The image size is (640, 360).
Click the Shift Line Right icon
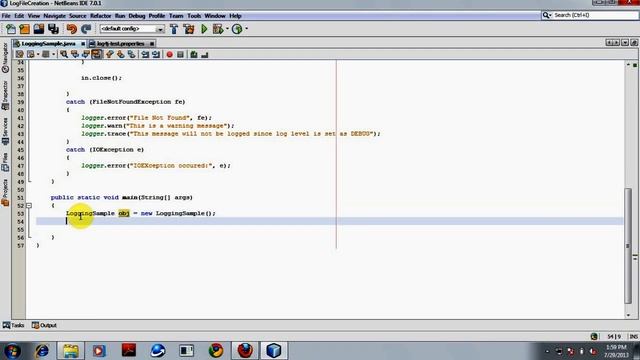click(x=156, y=54)
